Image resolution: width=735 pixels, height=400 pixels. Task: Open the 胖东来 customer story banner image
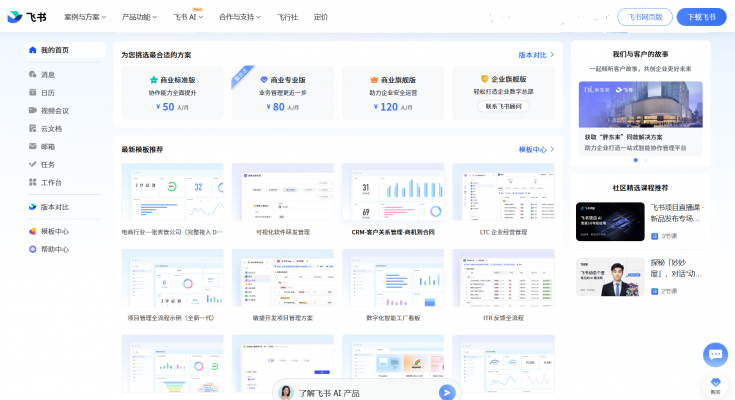point(640,105)
